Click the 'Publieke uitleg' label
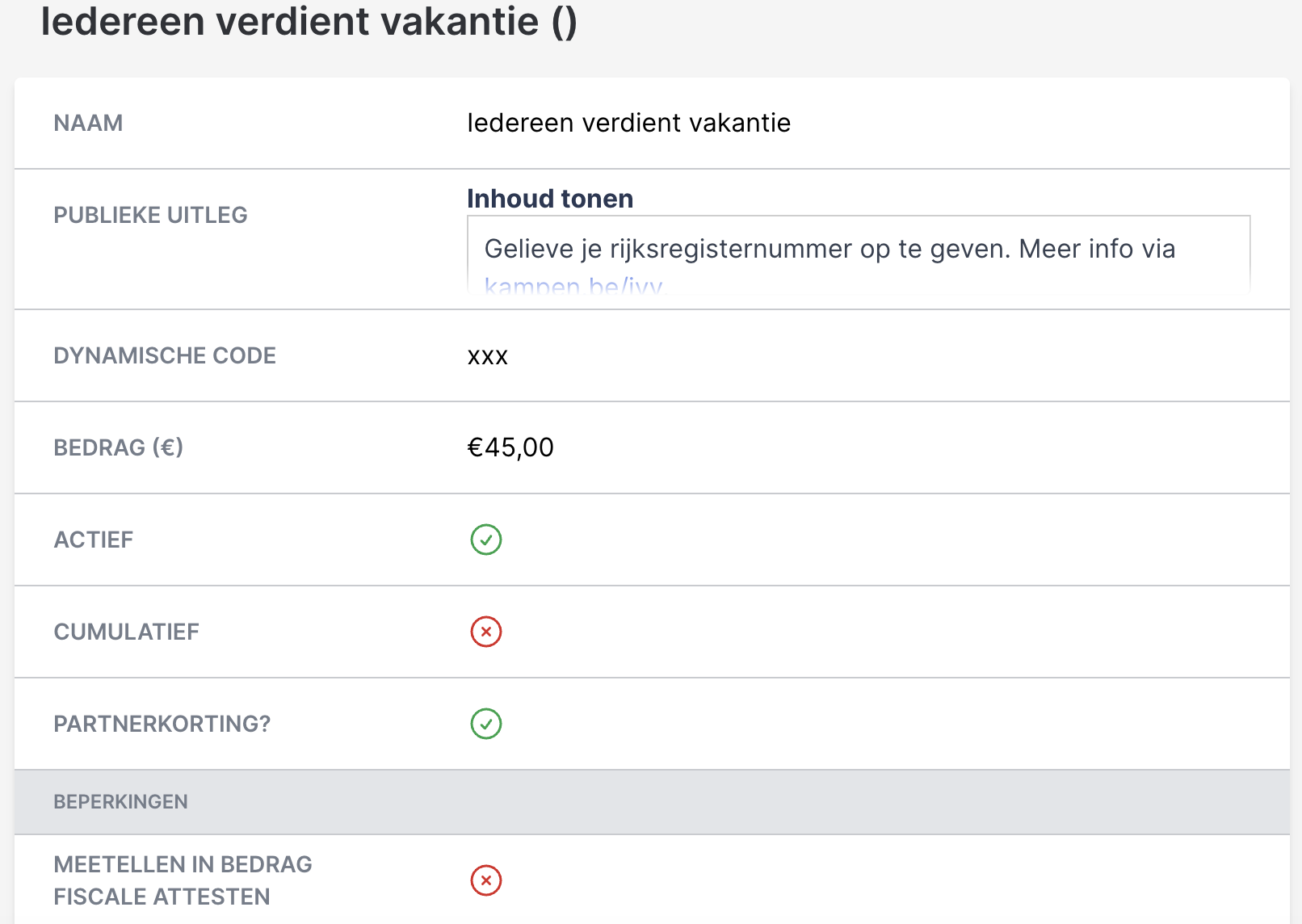The width and height of the screenshot is (1302, 924). (x=150, y=215)
